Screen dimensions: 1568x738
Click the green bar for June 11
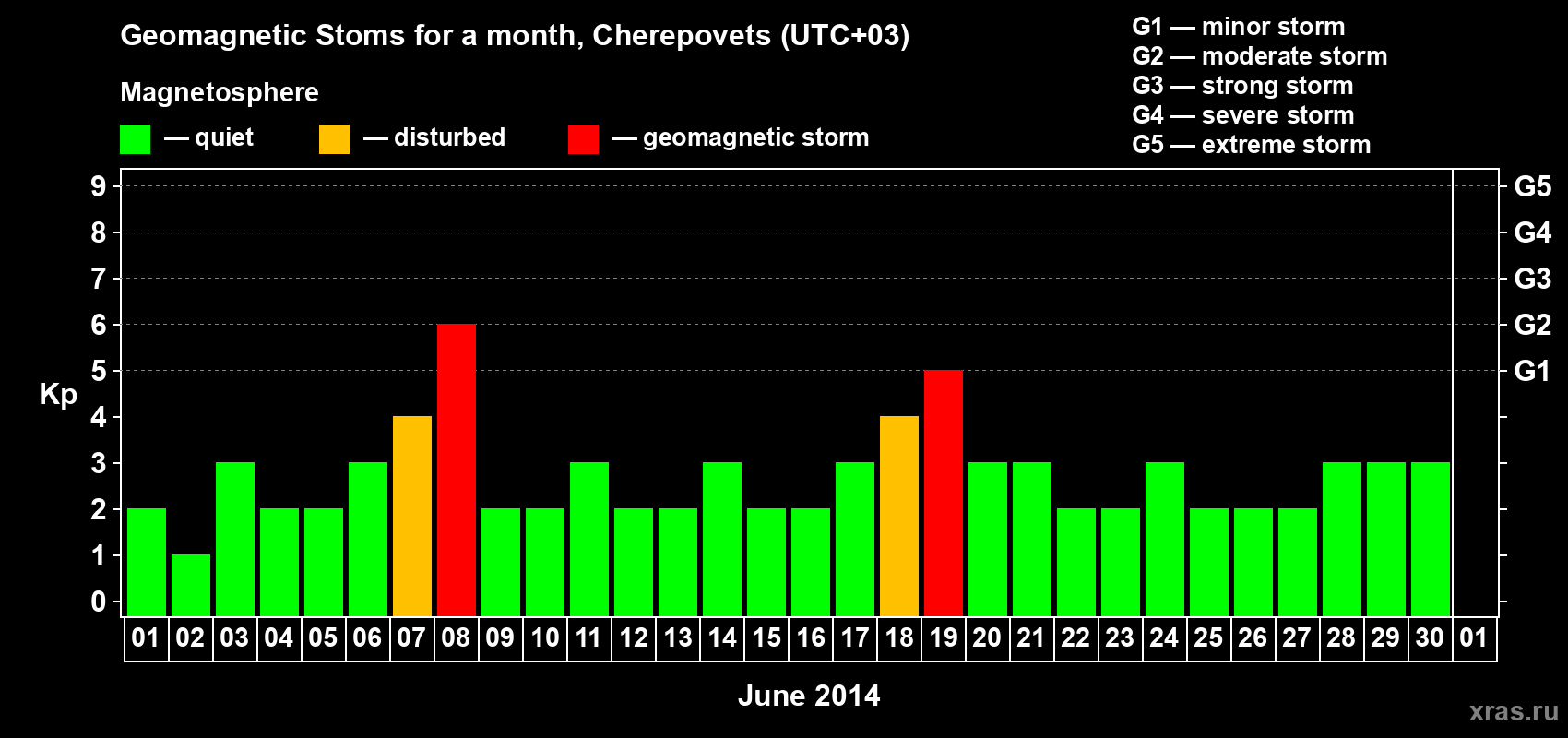point(589,539)
